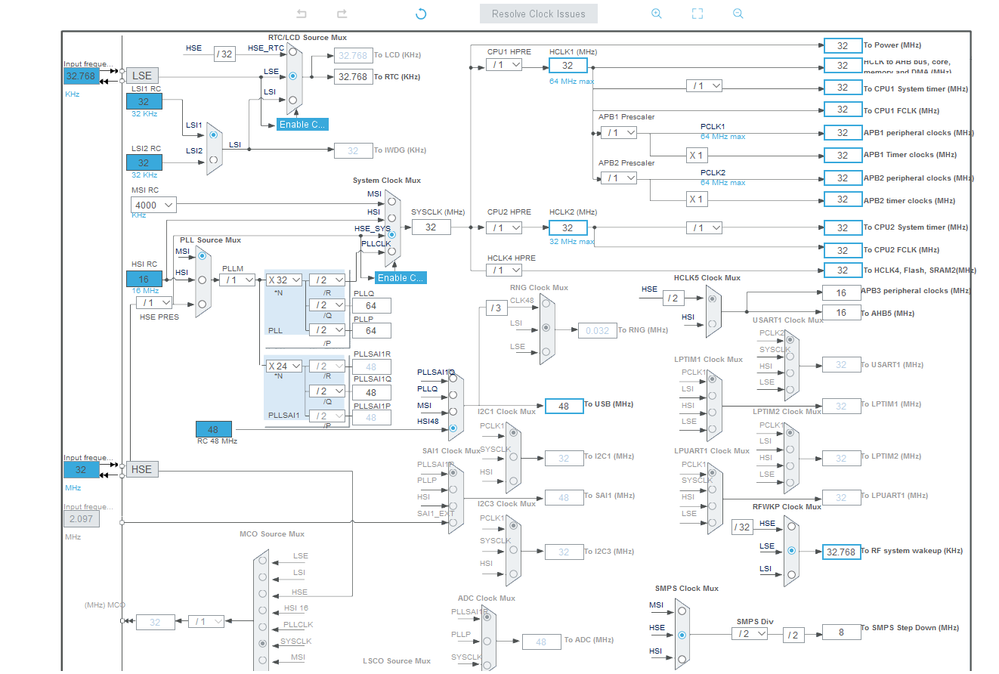Select LSE in RFWKP Clock Mux
Screen dimensions: 999x674
[x=791, y=550]
